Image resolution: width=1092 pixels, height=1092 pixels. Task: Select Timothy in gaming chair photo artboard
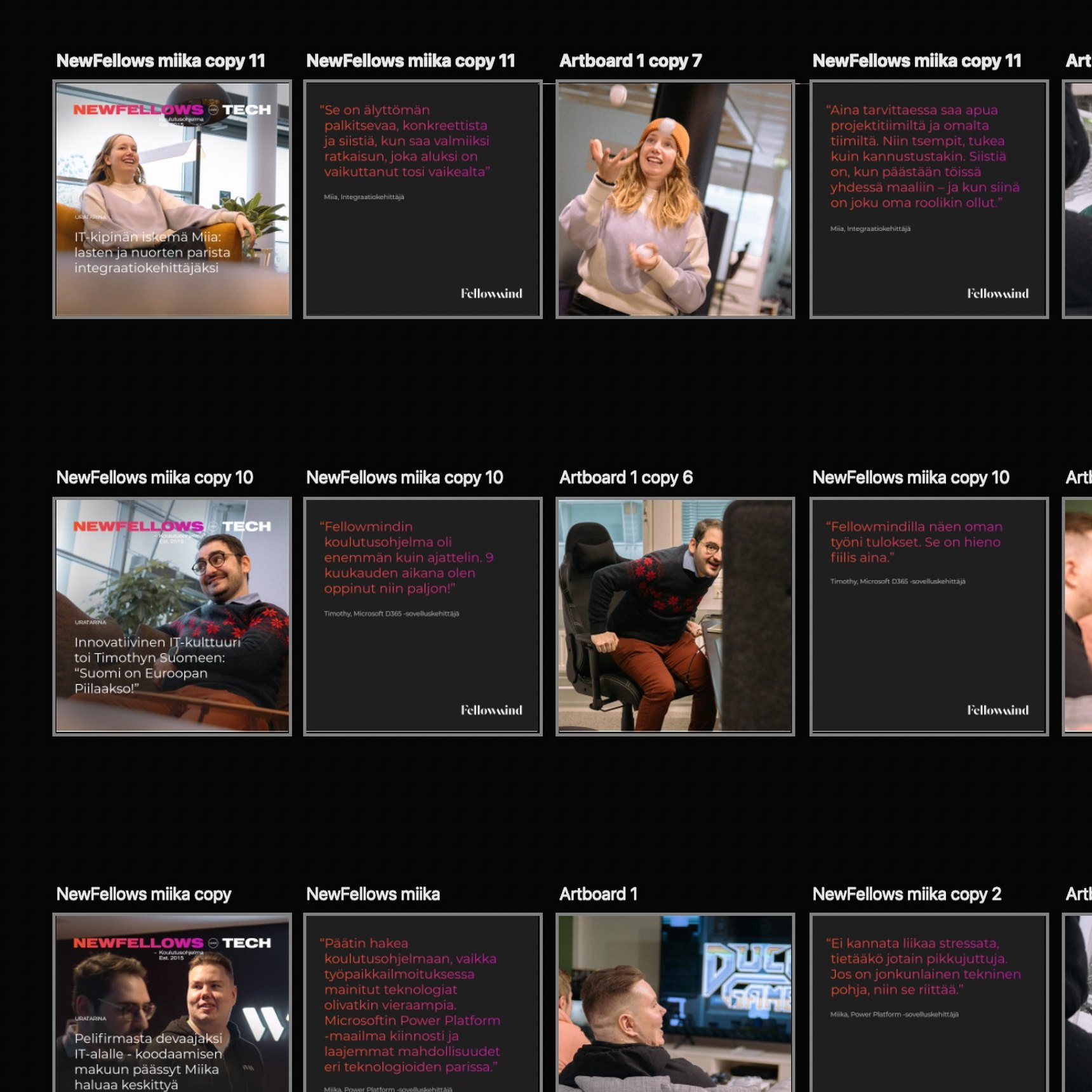675,616
